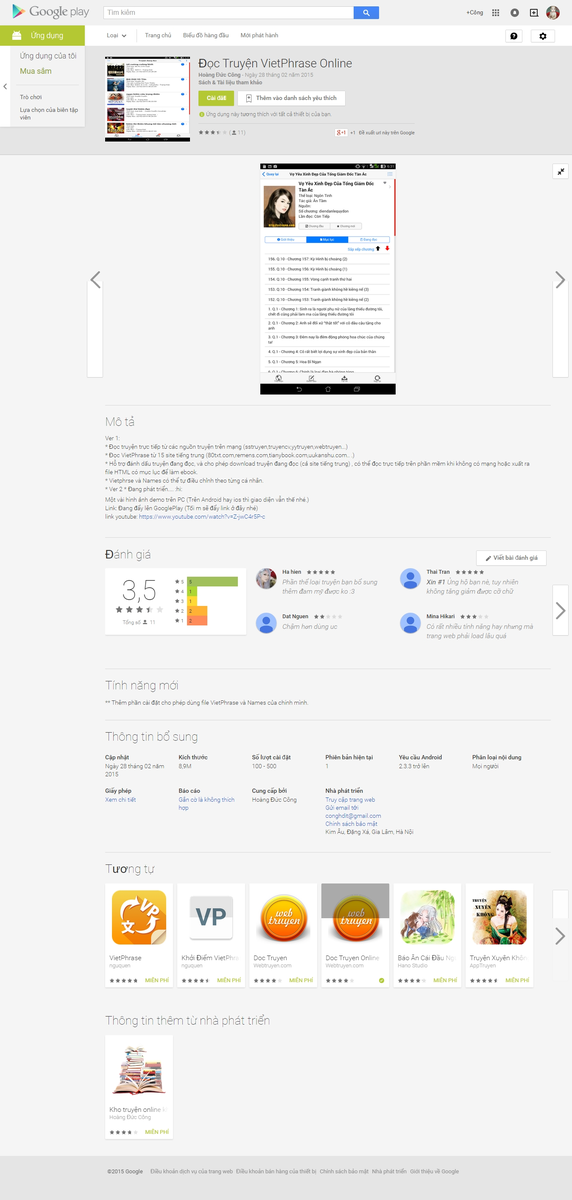Screen dimensions: 572x1200
Task: Open the settings gear icon
Action: click(x=543, y=35)
